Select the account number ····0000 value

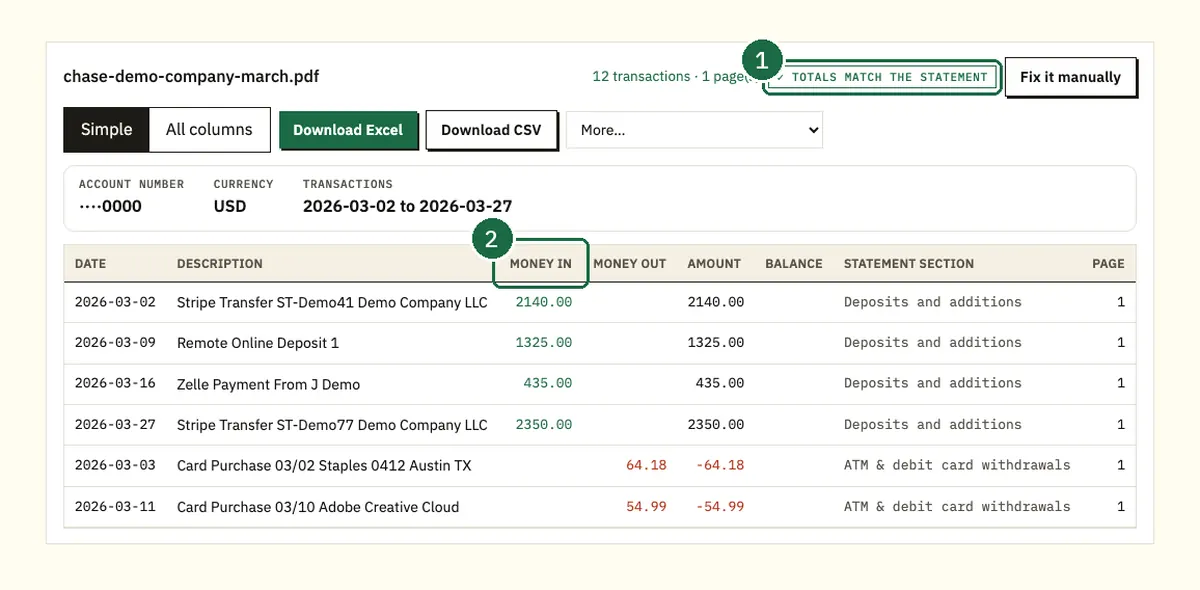tap(110, 206)
